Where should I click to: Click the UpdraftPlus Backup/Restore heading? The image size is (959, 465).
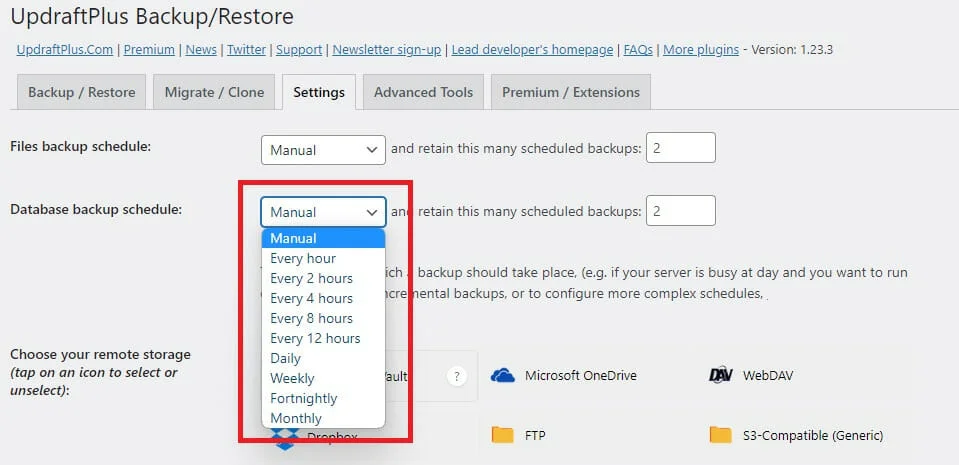[152, 17]
